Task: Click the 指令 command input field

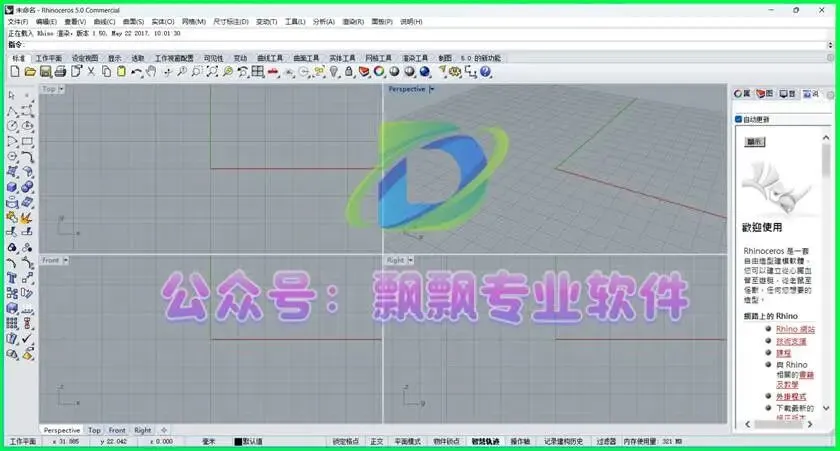Action: pyautogui.click(x=426, y=45)
